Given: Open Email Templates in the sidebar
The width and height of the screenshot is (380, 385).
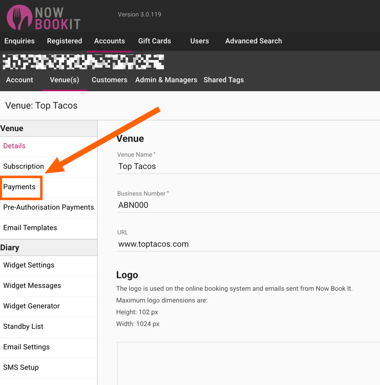Looking at the screenshot, I should pyautogui.click(x=48, y=228).
